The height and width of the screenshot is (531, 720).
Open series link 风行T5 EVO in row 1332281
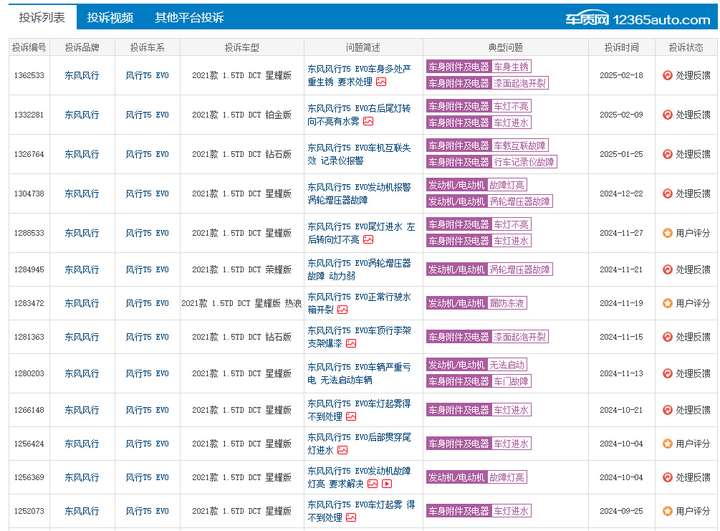click(147, 115)
